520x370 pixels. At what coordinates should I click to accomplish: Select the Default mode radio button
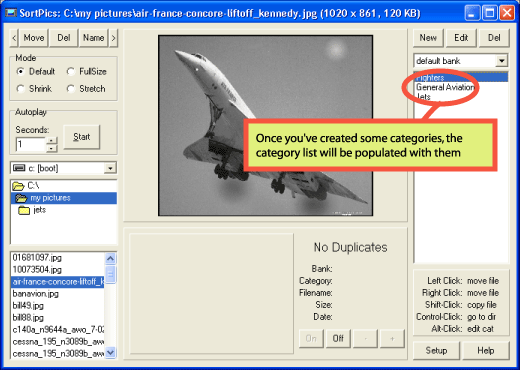pyautogui.click(x=21, y=72)
